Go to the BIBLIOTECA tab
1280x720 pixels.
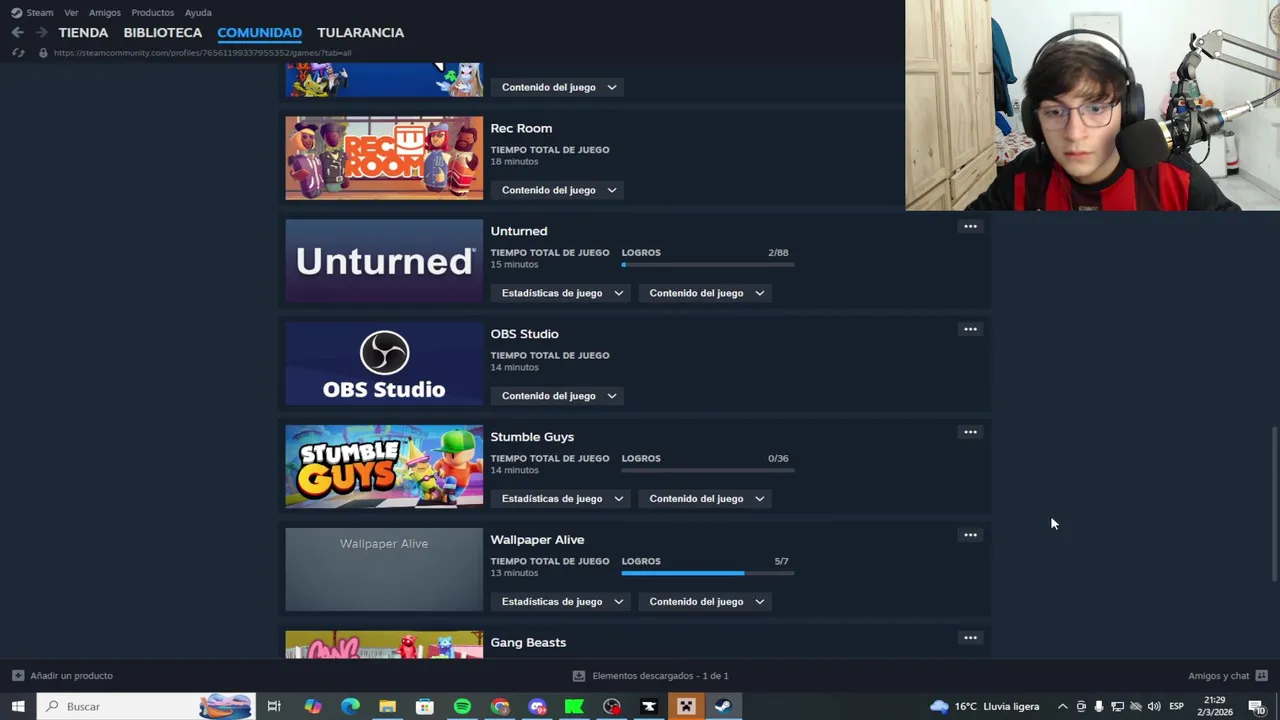tap(163, 32)
